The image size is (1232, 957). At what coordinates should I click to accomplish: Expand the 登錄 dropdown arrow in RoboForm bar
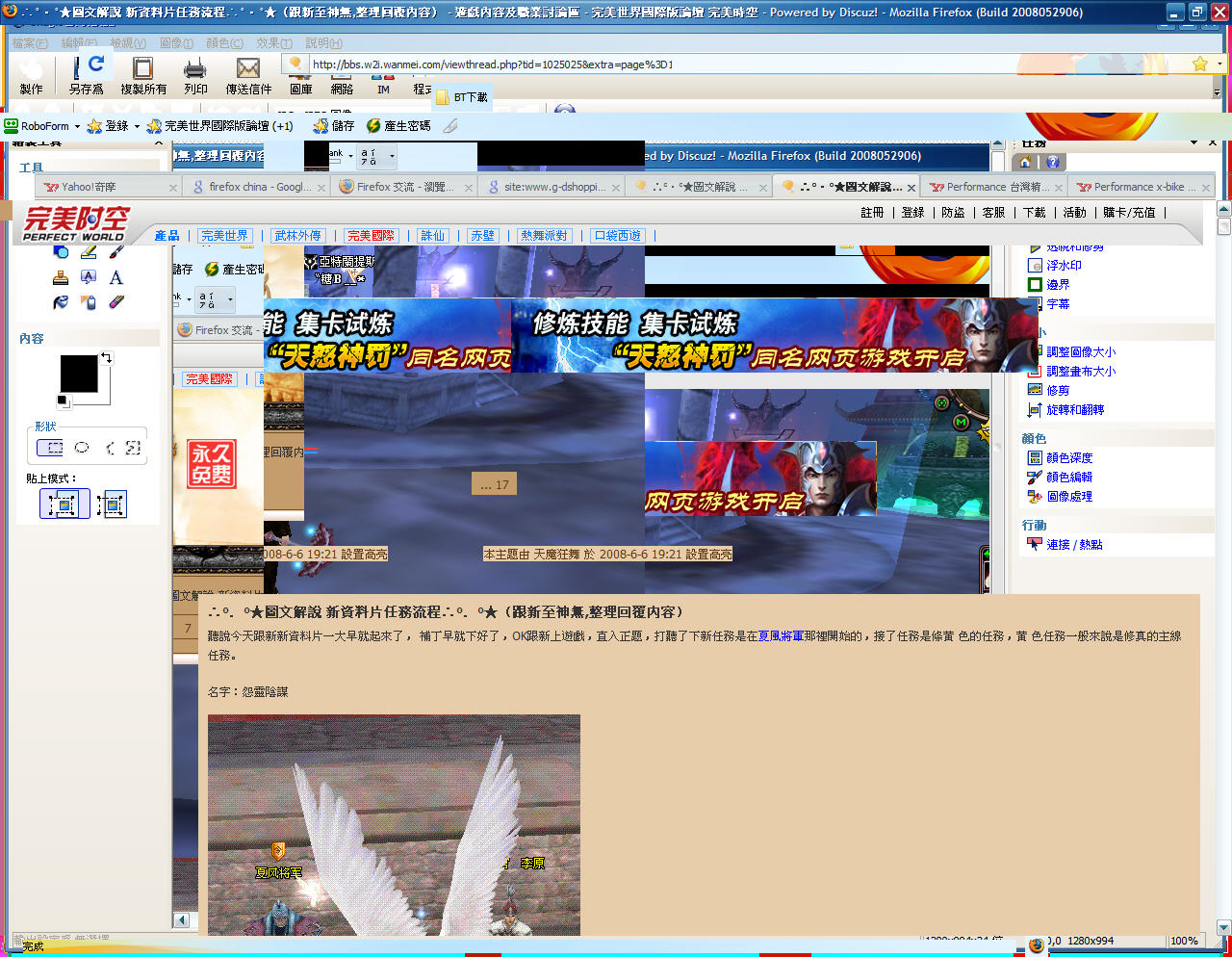[137, 126]
